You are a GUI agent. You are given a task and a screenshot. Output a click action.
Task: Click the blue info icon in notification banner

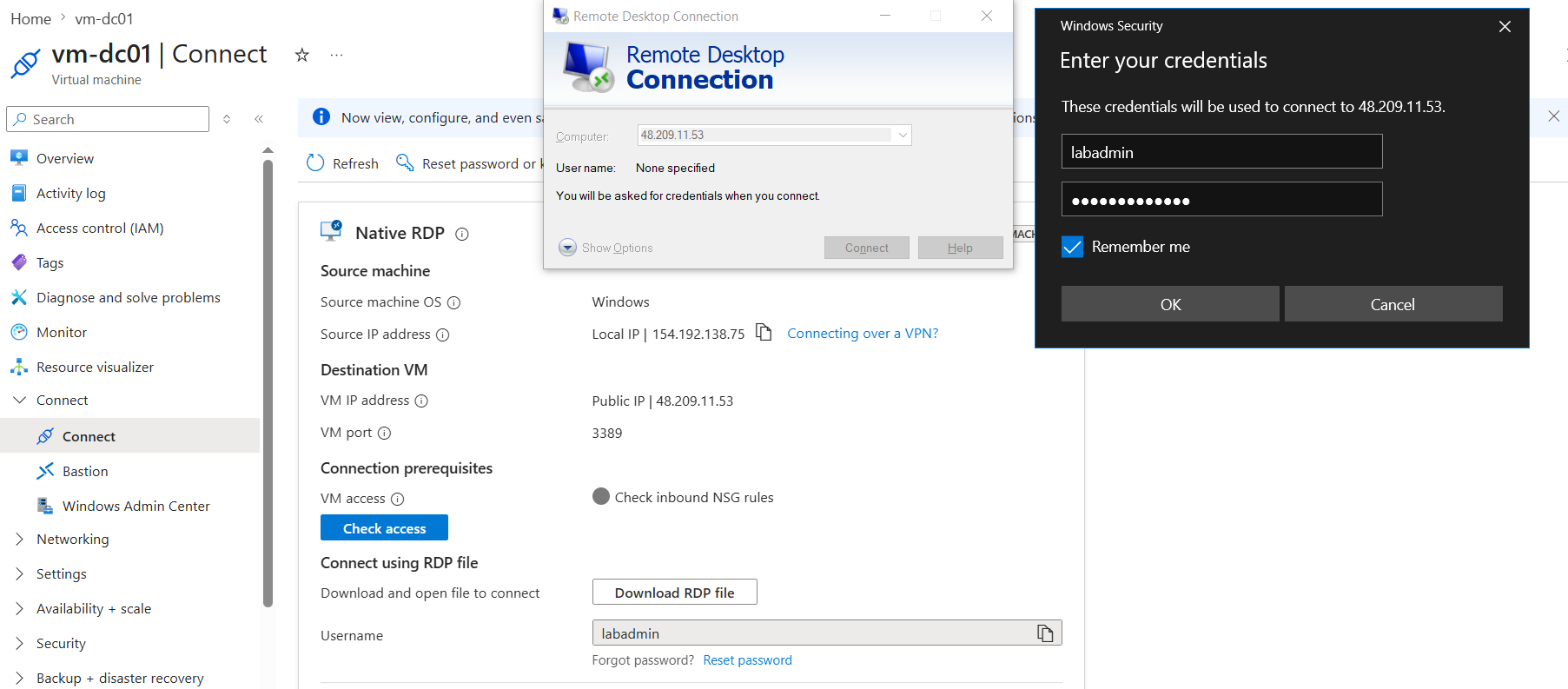pyautogui.click(x=321, y=116)
